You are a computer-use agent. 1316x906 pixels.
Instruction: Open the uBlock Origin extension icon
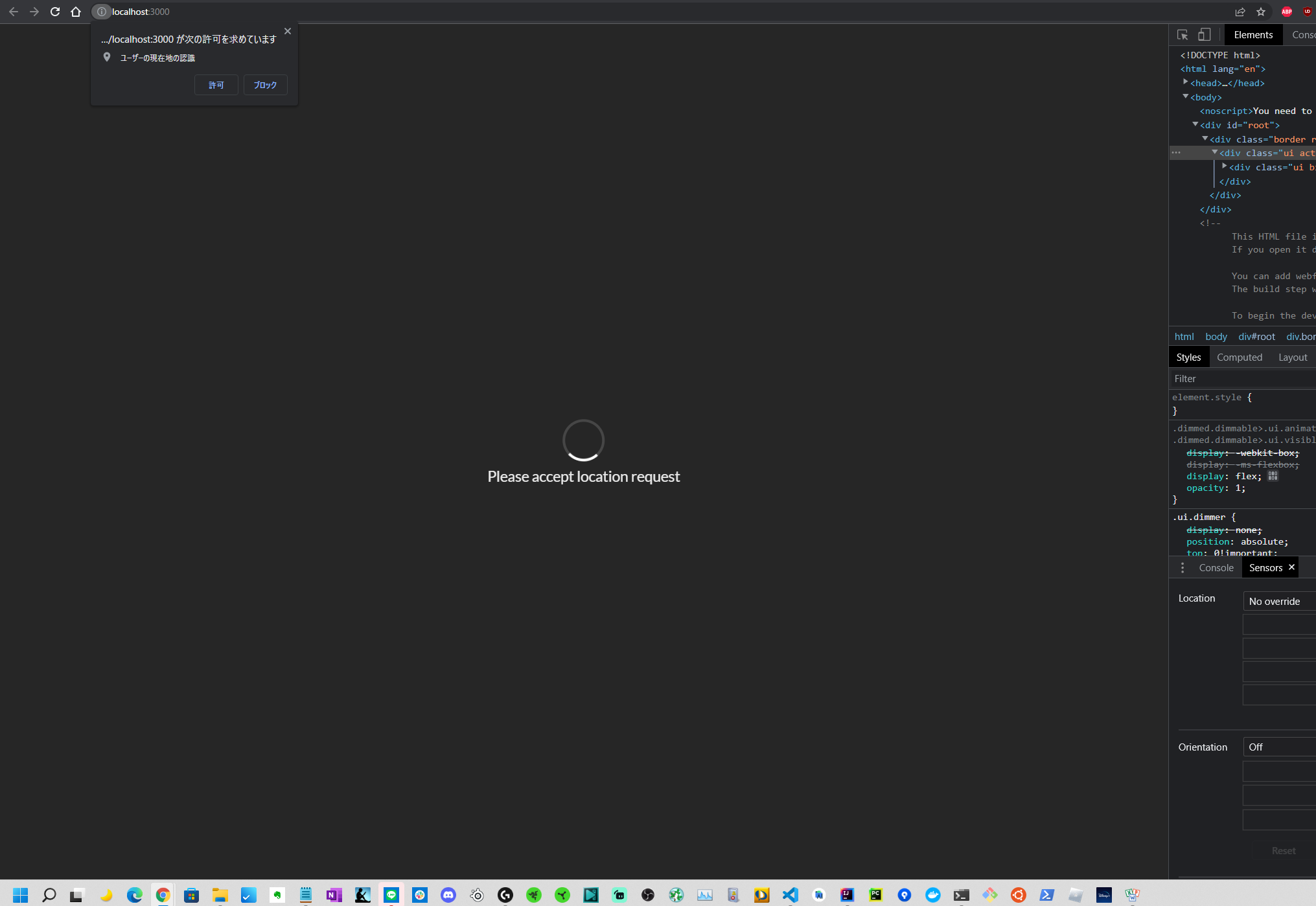(x=1308, y=12)
